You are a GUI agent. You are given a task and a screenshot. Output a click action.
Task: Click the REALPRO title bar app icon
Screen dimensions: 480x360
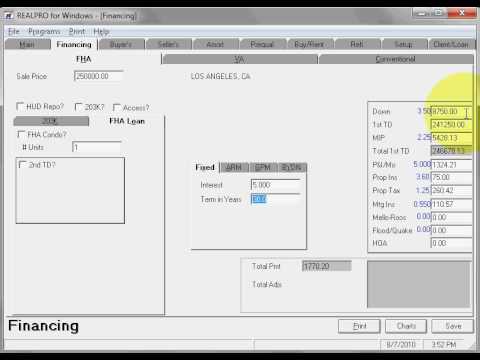click(9, 16)
